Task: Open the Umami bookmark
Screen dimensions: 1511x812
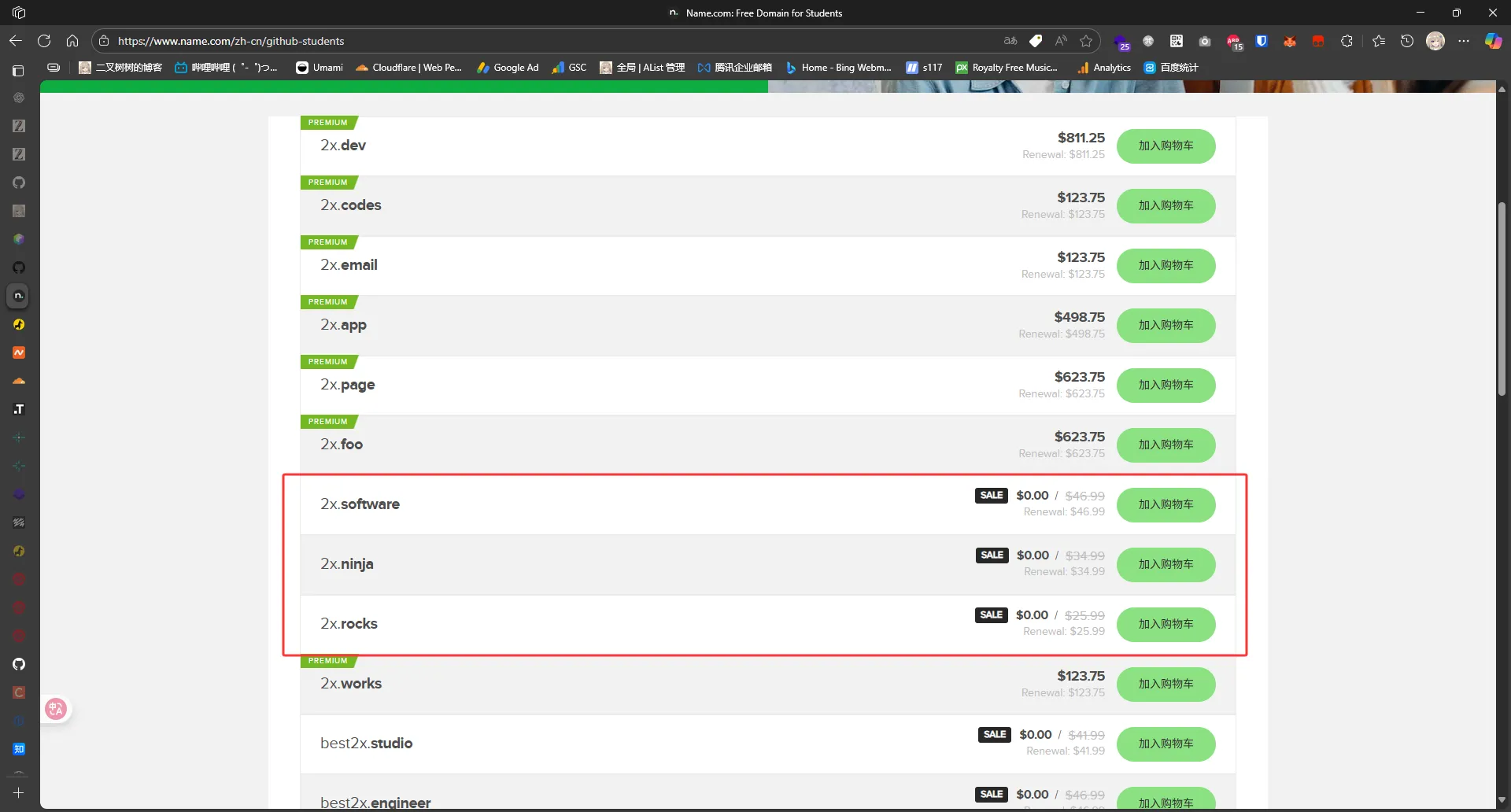Action: coord(320,68)
